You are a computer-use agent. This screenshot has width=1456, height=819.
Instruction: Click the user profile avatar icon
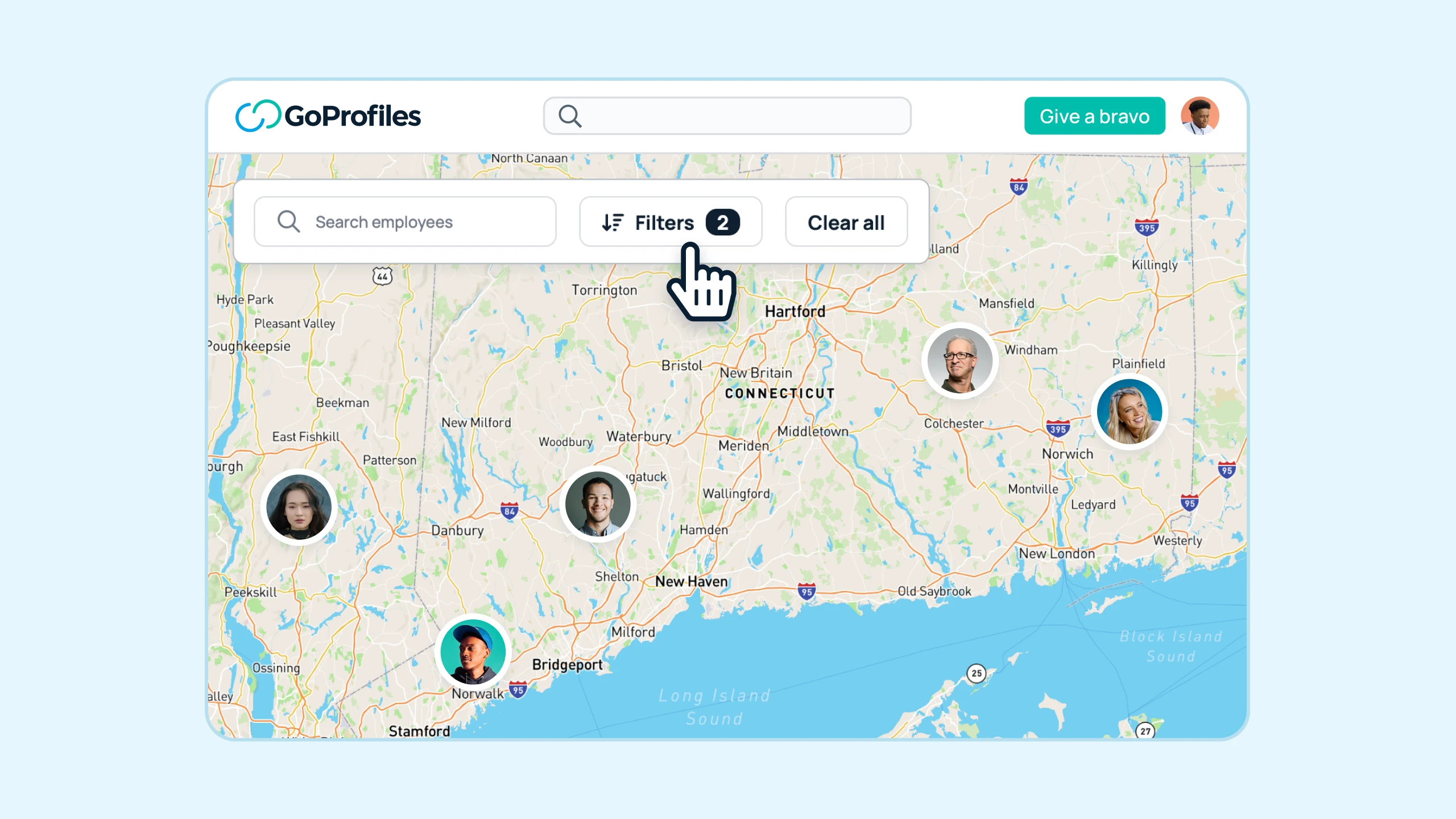pyautogui.click(x=1199, y=115)
